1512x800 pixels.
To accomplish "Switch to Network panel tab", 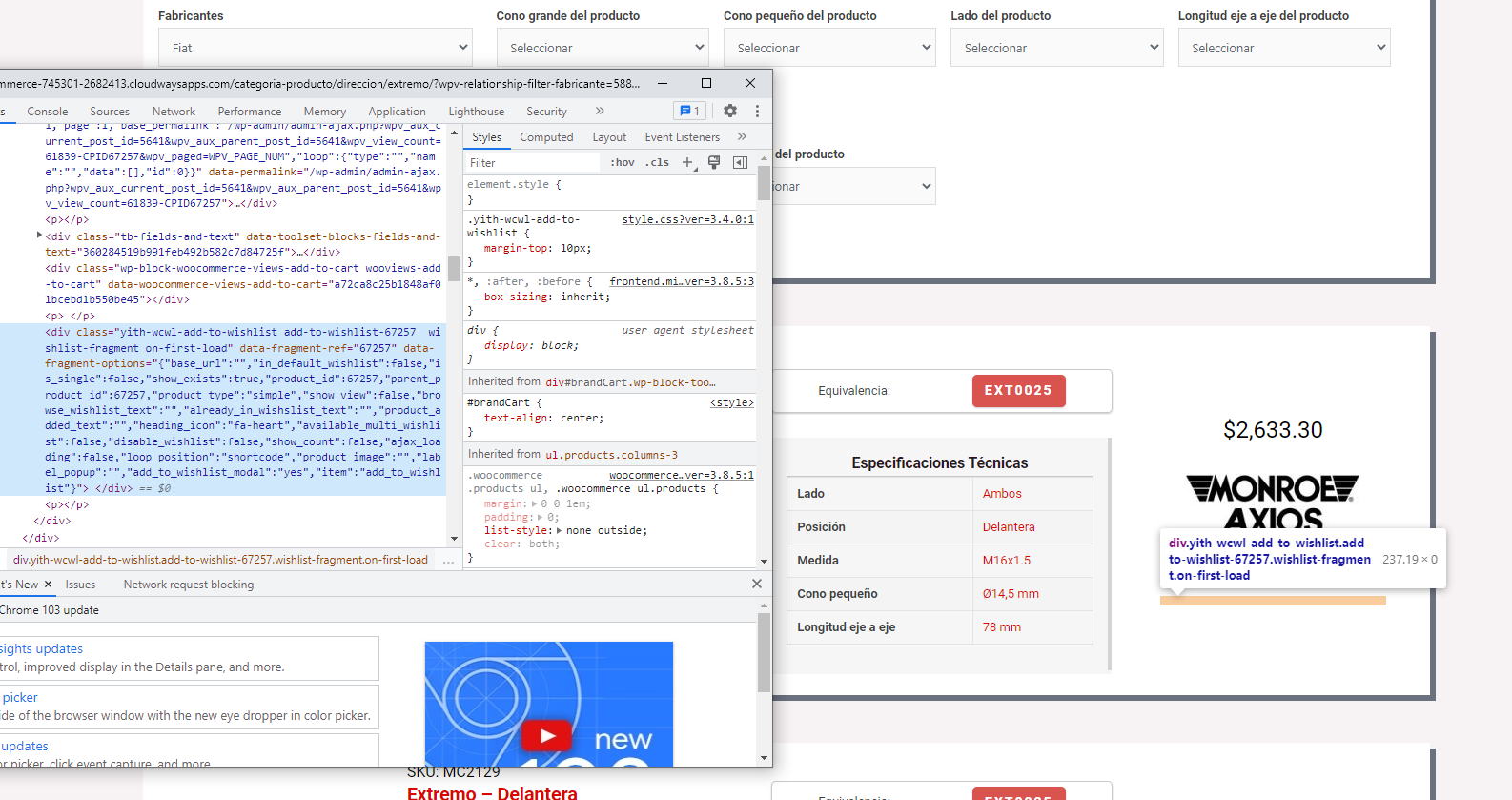I will [x=174, y=112].
